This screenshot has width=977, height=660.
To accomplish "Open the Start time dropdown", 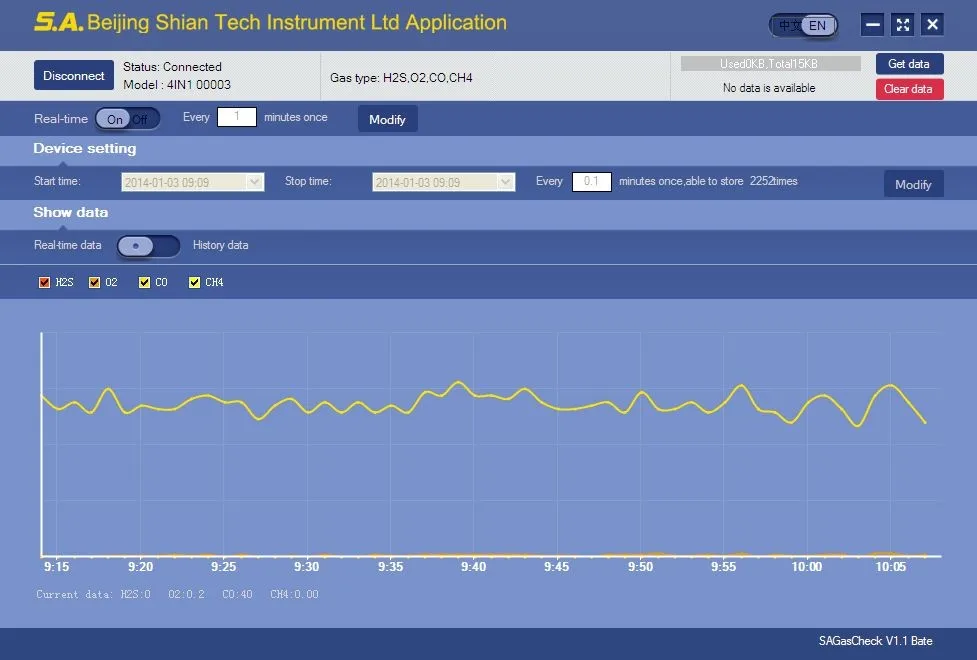I will (254, 182).
